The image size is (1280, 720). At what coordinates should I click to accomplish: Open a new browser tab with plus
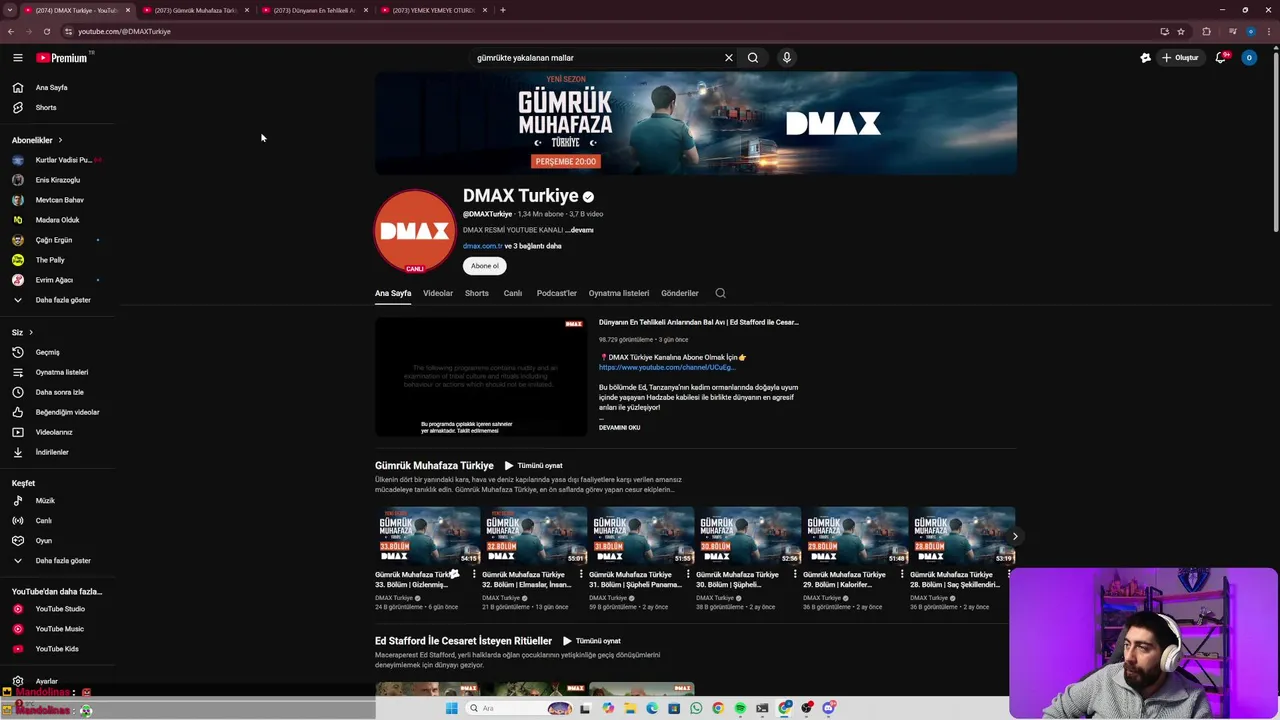(503, 10)
